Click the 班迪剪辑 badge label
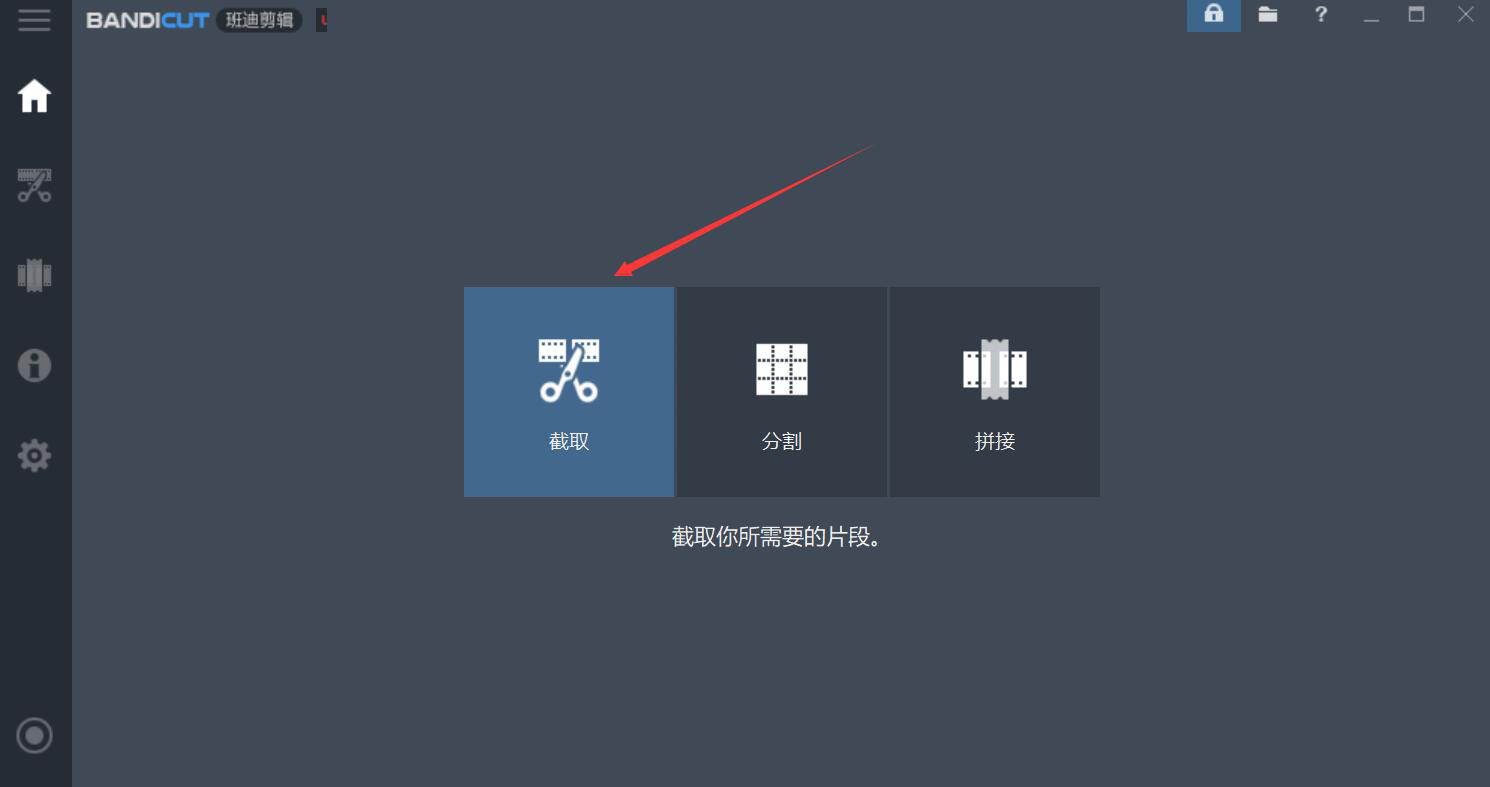 click(259, 20)
